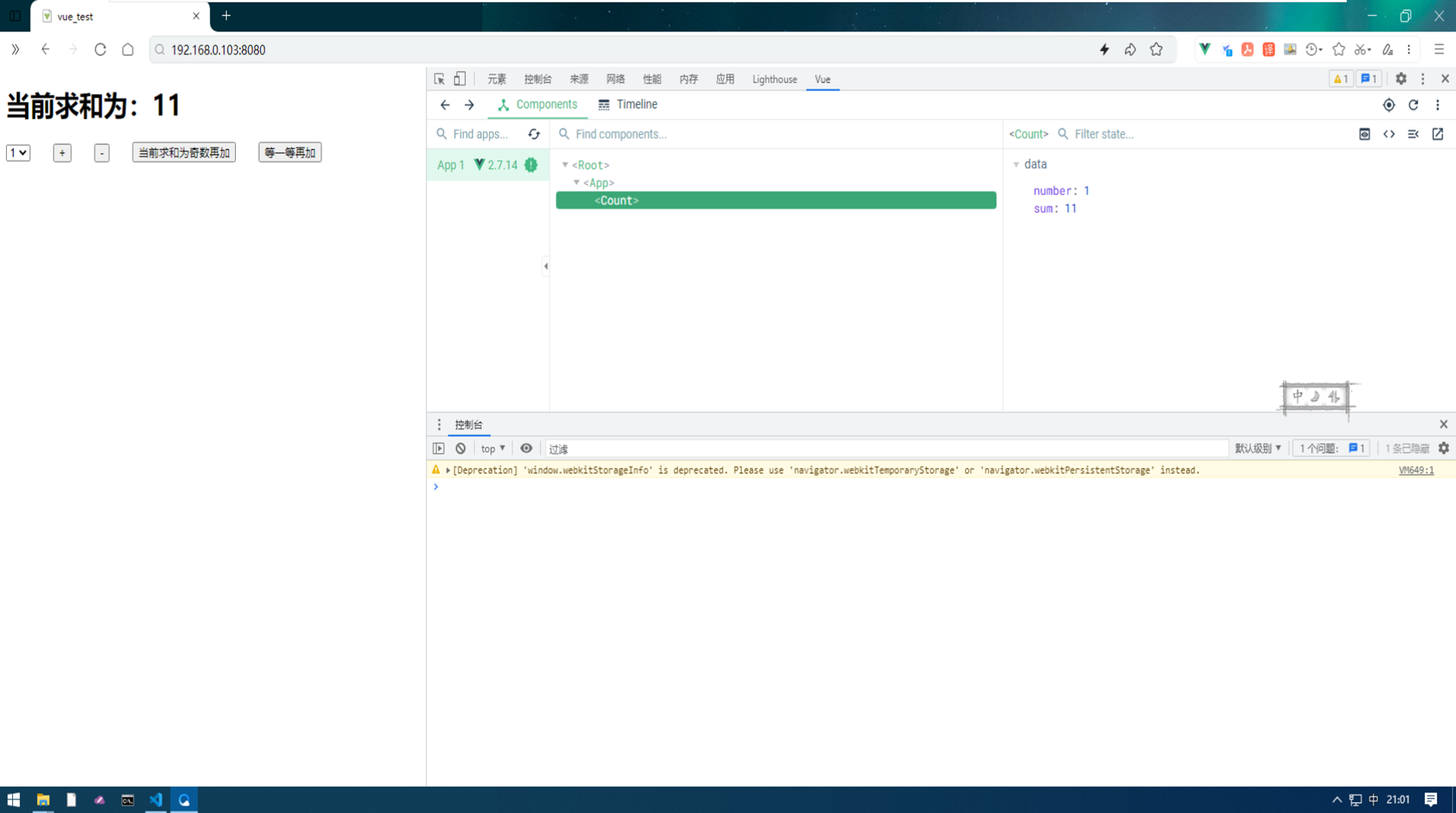Click the 等一等再加 button
The width and height of the screenshot is (1456, 813).
click(290, 152)
